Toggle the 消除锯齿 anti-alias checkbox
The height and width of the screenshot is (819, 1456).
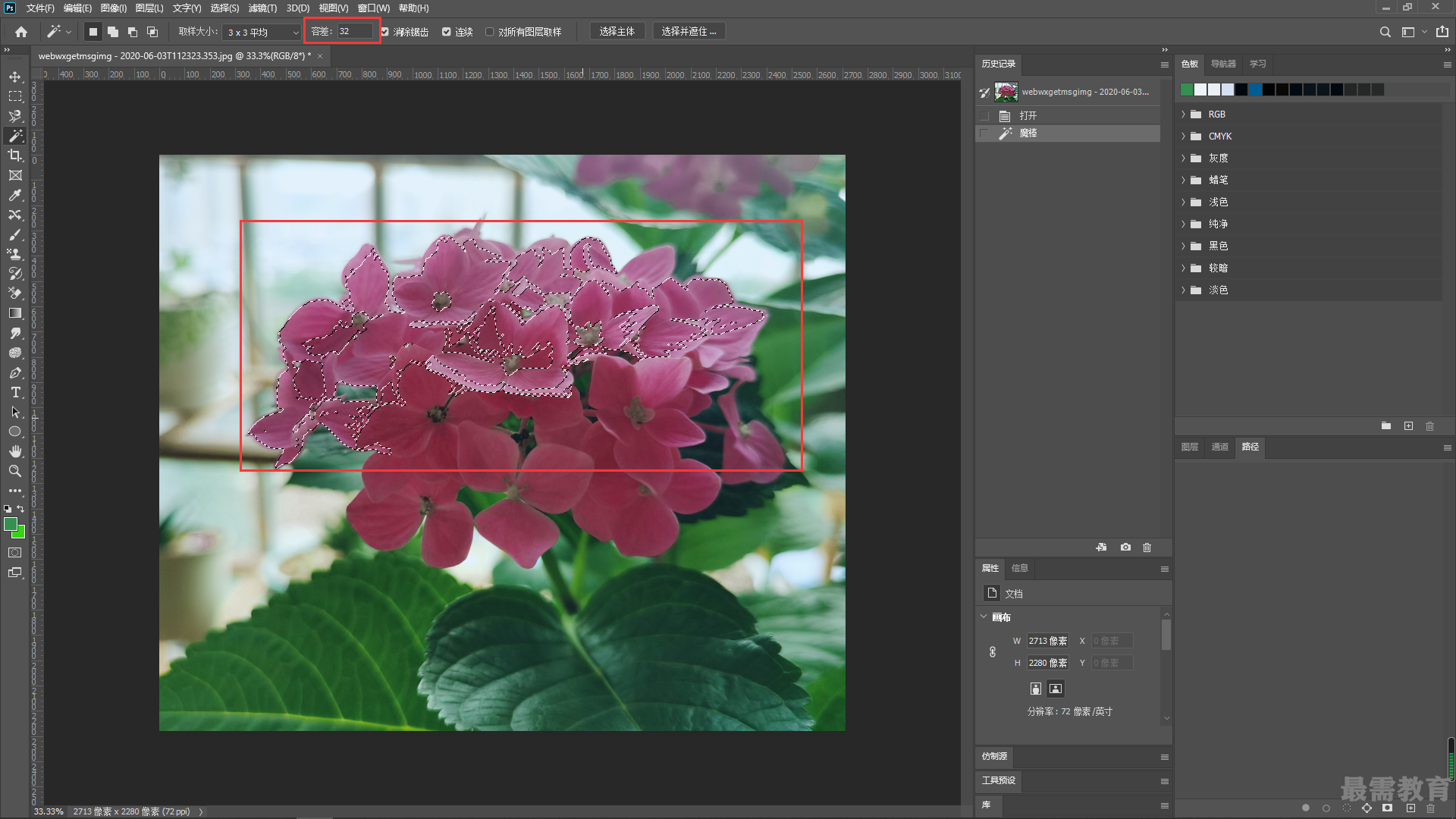coord(385,32)
